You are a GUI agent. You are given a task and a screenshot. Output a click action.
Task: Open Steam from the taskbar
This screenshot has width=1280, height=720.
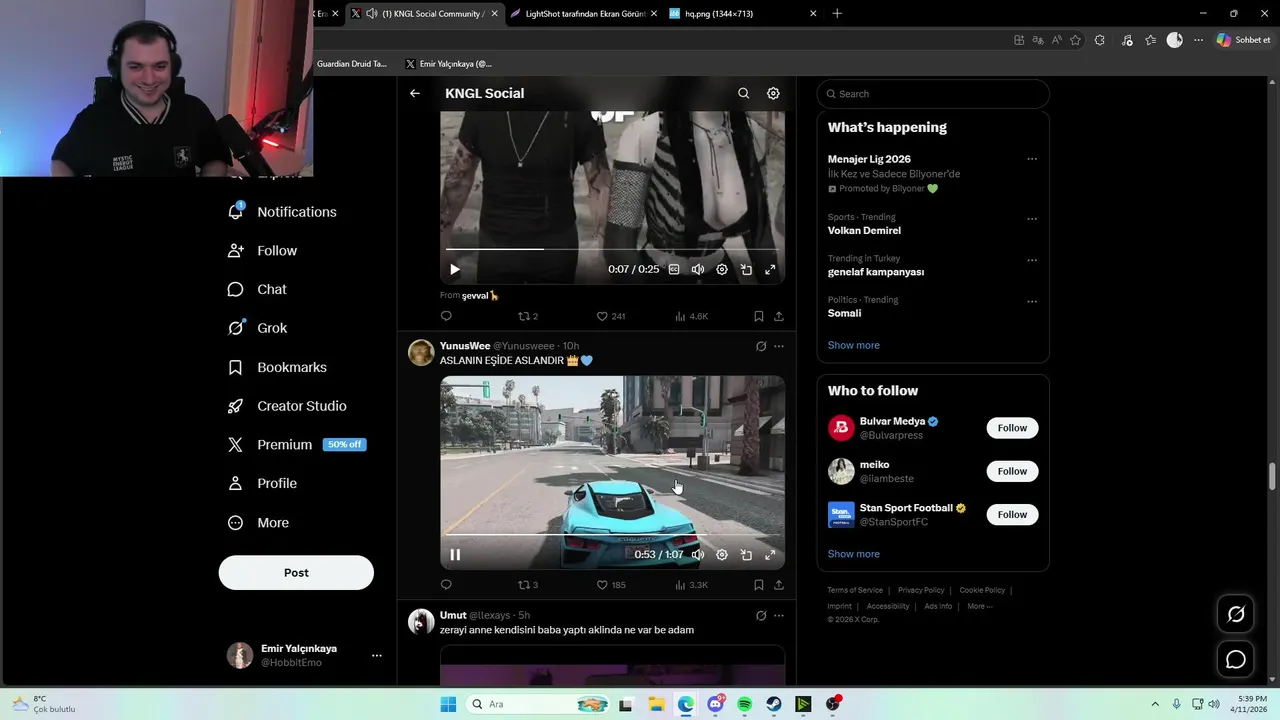(x=774, y=704)
